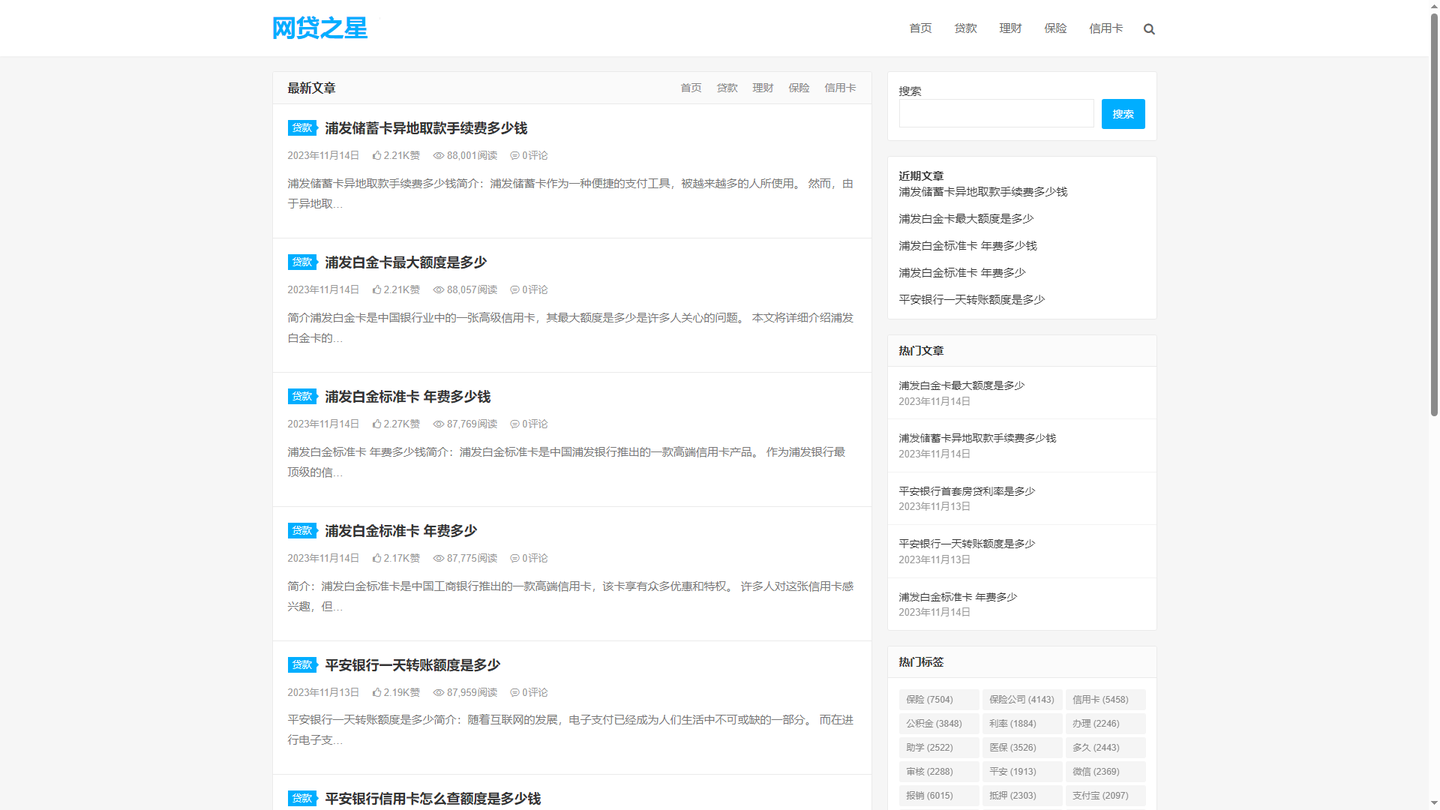The height and width of the screenshot is (810, 1440).
Task: Click the date 2023年11月13日 under 平安银行一天转账额度是多少 article
Action: 323,692
